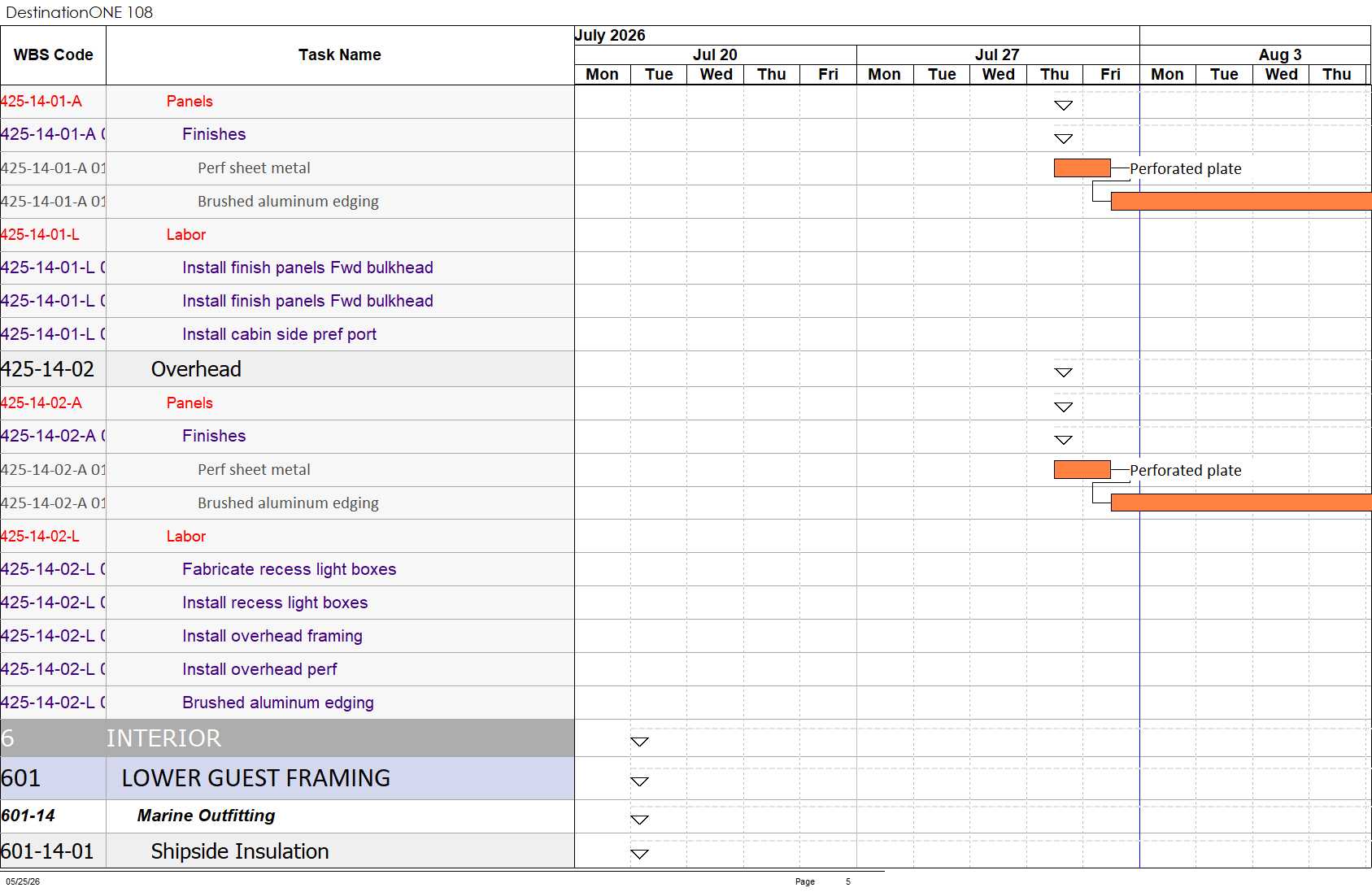The image size is (1372, 892).
Task: Click the Task Name column header
Action: tap(340, 55)
